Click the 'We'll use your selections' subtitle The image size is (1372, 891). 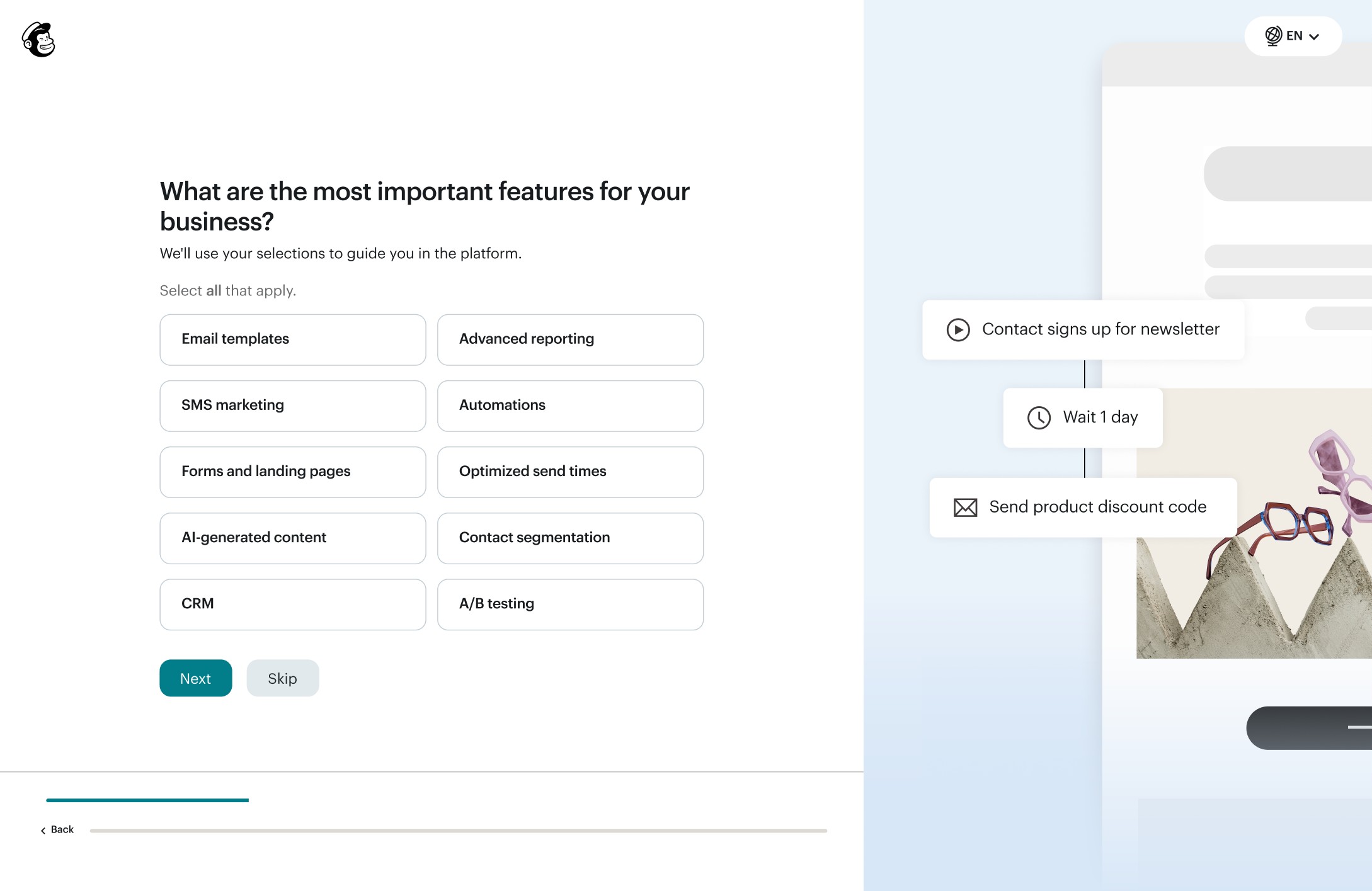(341, 253)
